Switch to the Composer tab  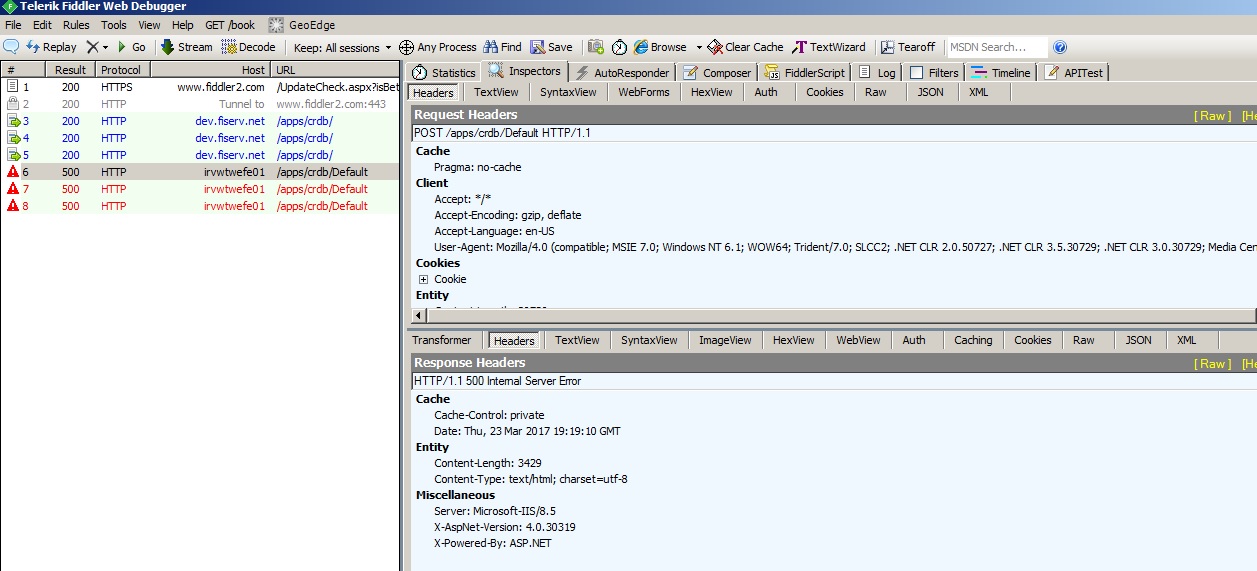717,72
